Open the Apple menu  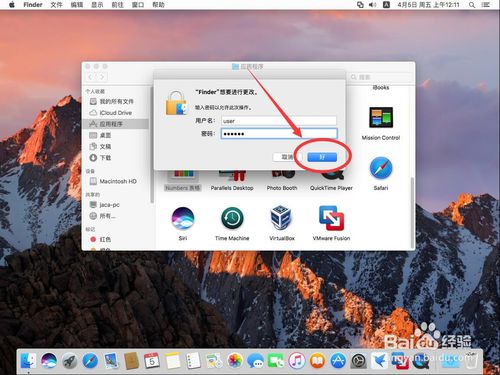12,5
